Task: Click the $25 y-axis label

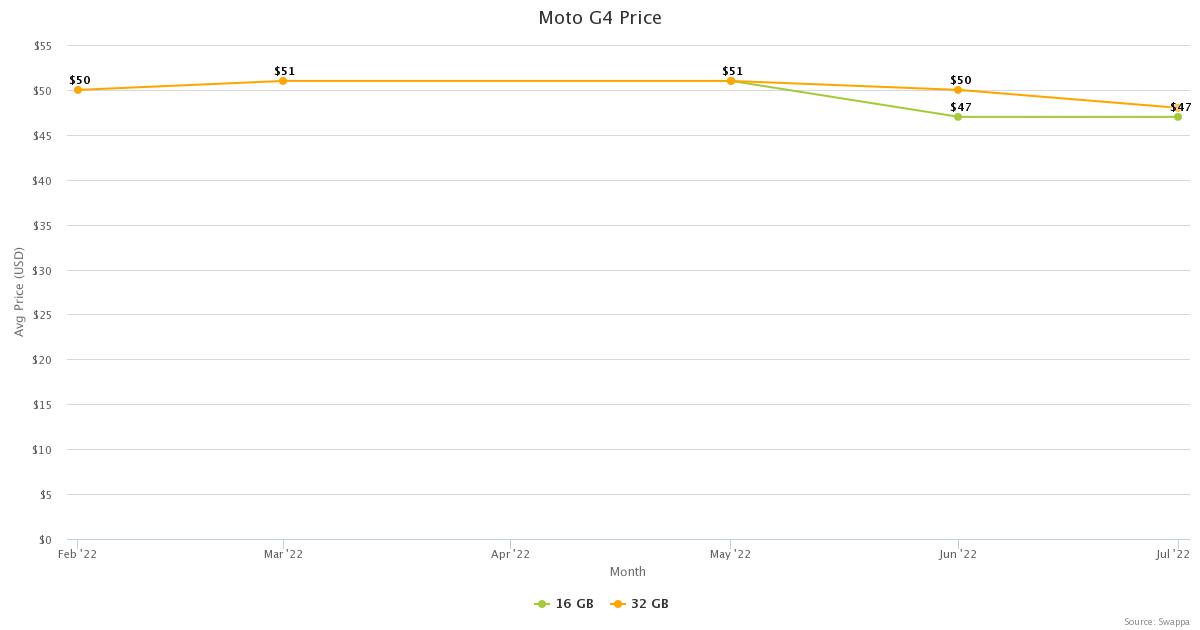Action: 43,315
